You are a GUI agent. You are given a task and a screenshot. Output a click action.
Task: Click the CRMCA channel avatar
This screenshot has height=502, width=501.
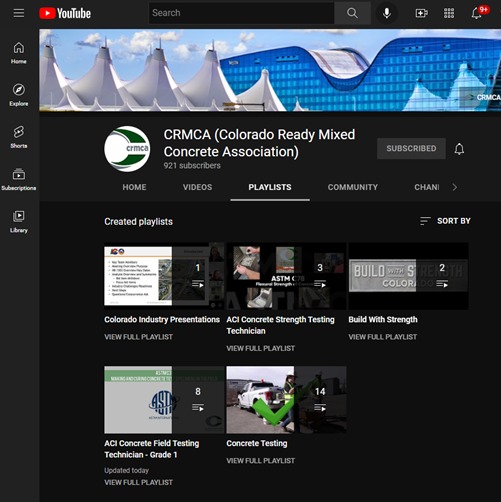[x=127, y=149]
